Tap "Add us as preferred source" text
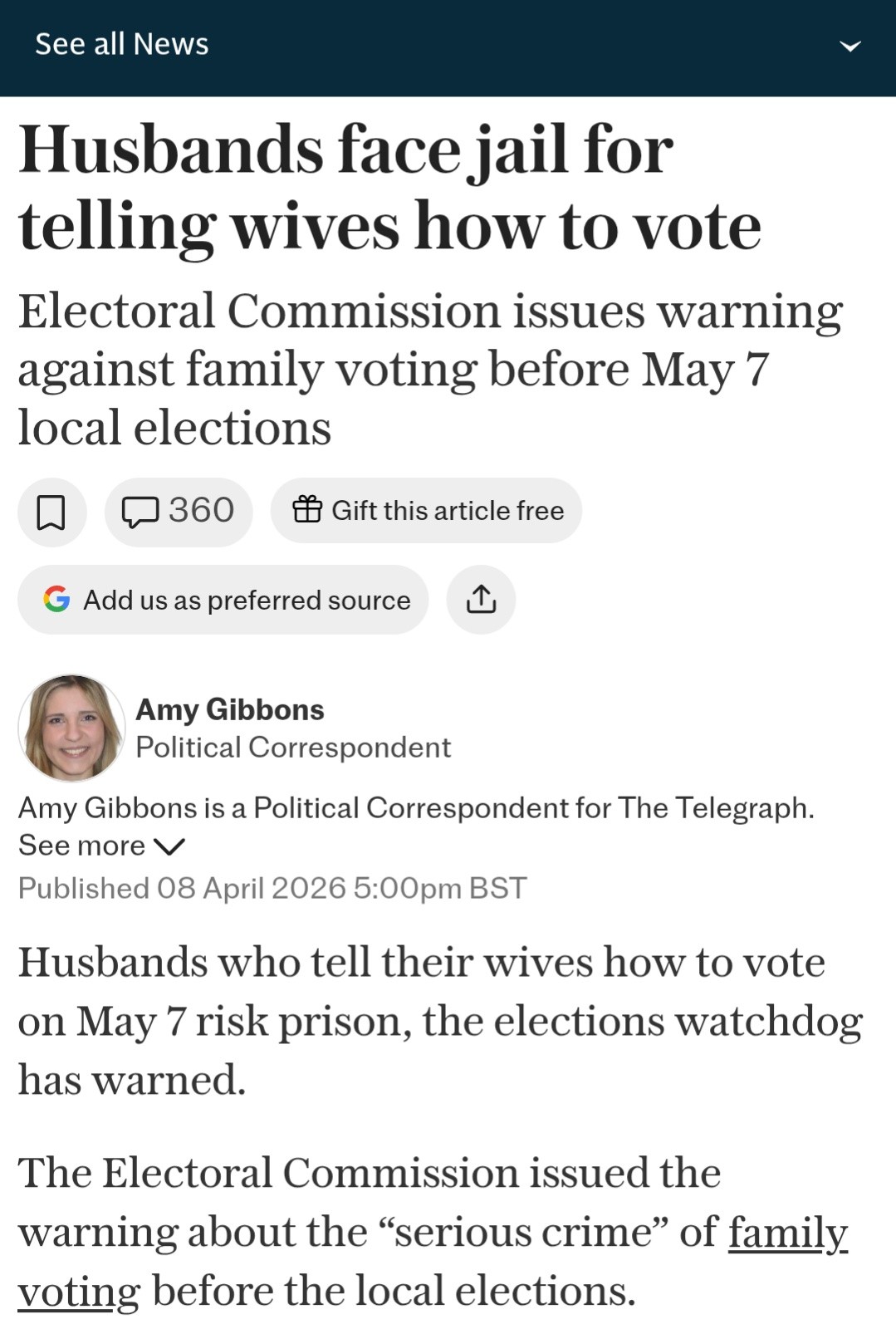This screenshot has width=896, height=1329. point(247,600)
